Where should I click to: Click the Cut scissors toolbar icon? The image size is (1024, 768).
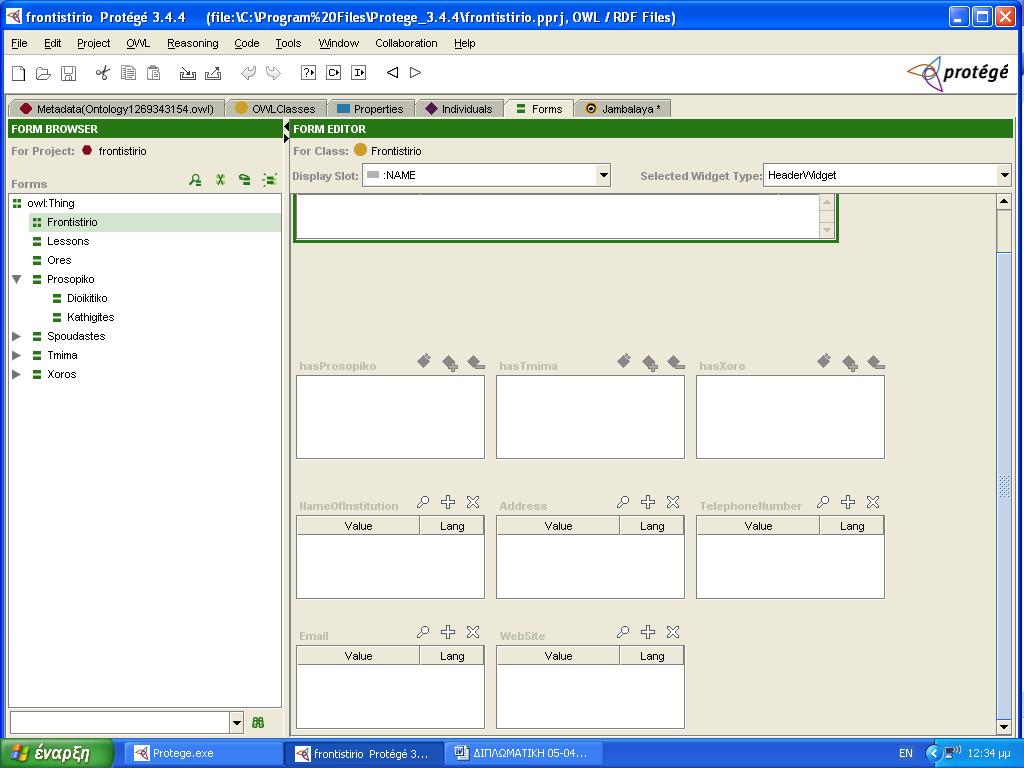coord(103,72)
